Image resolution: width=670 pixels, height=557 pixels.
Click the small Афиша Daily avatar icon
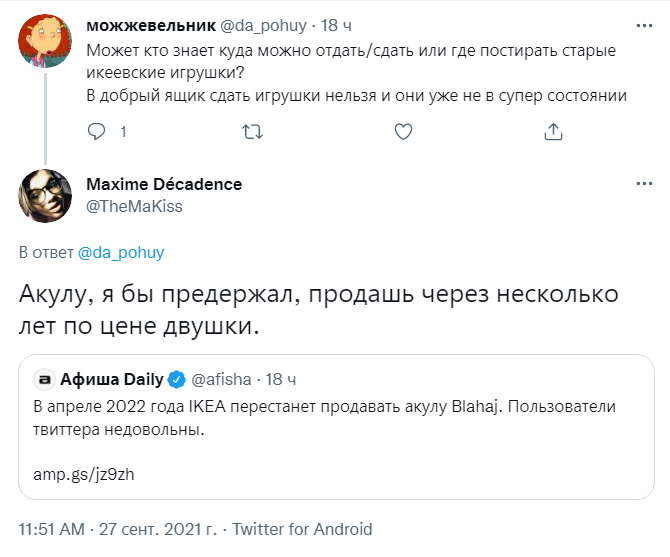[44, 380]
